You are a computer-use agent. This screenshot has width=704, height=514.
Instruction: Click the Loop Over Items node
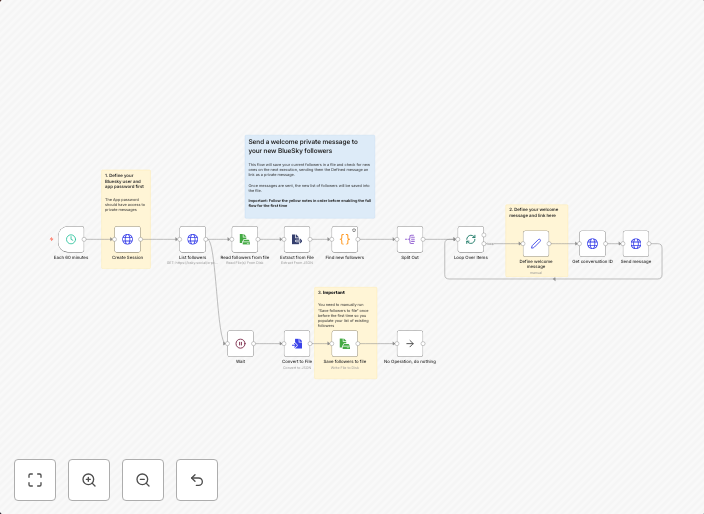(471, 239)
